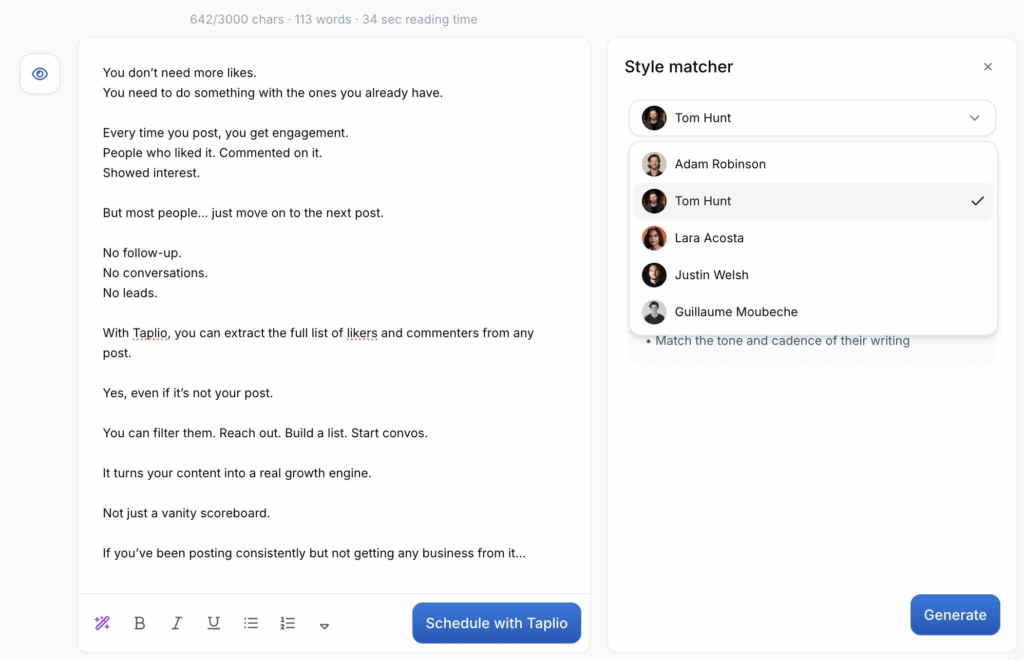This screenshot has width=1024, height=660.
Task: Toggle bold formatting in the toolbar
Action: [x=139, y=623]
